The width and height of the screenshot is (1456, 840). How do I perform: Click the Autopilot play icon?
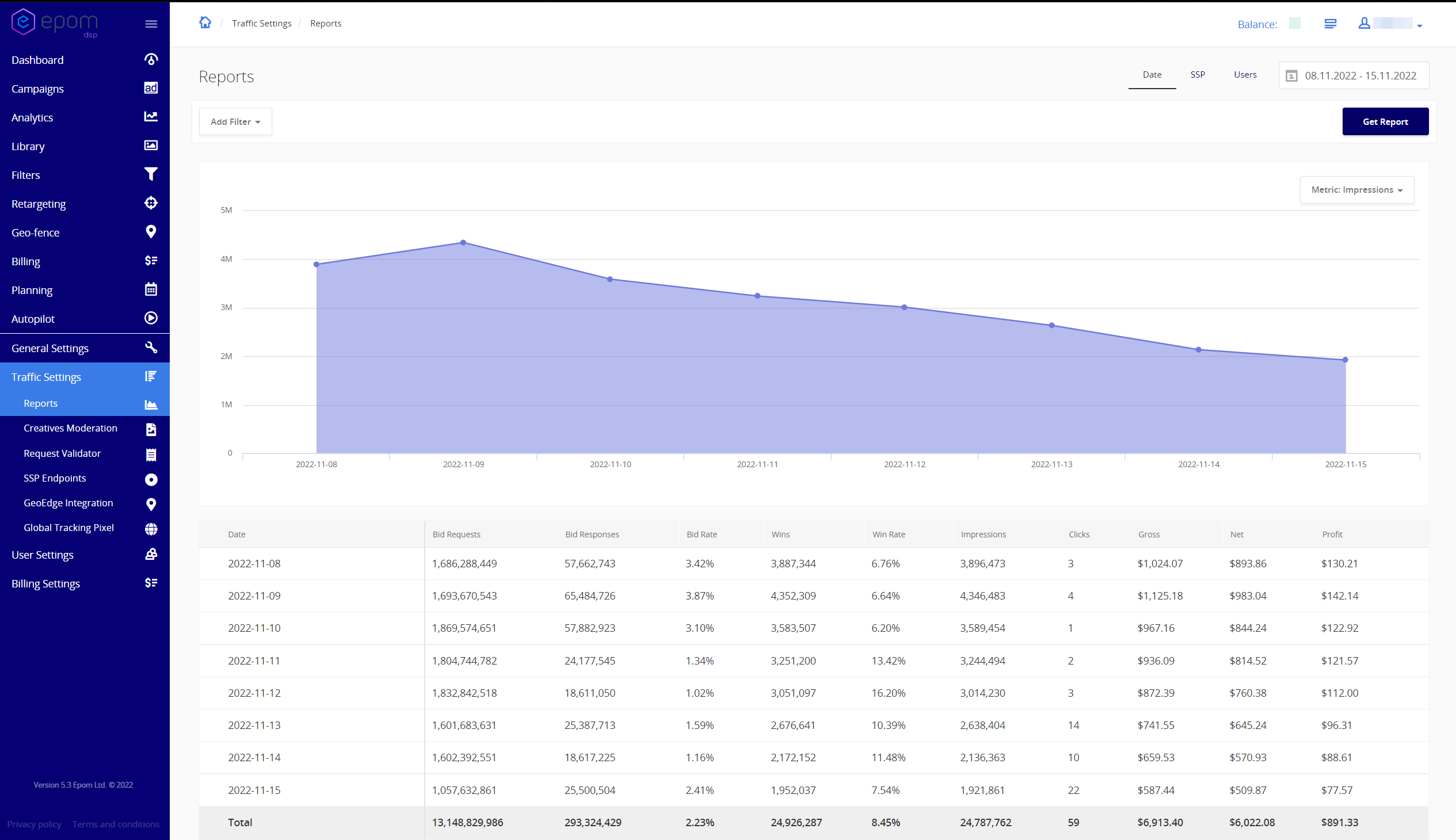click(151, 318)
